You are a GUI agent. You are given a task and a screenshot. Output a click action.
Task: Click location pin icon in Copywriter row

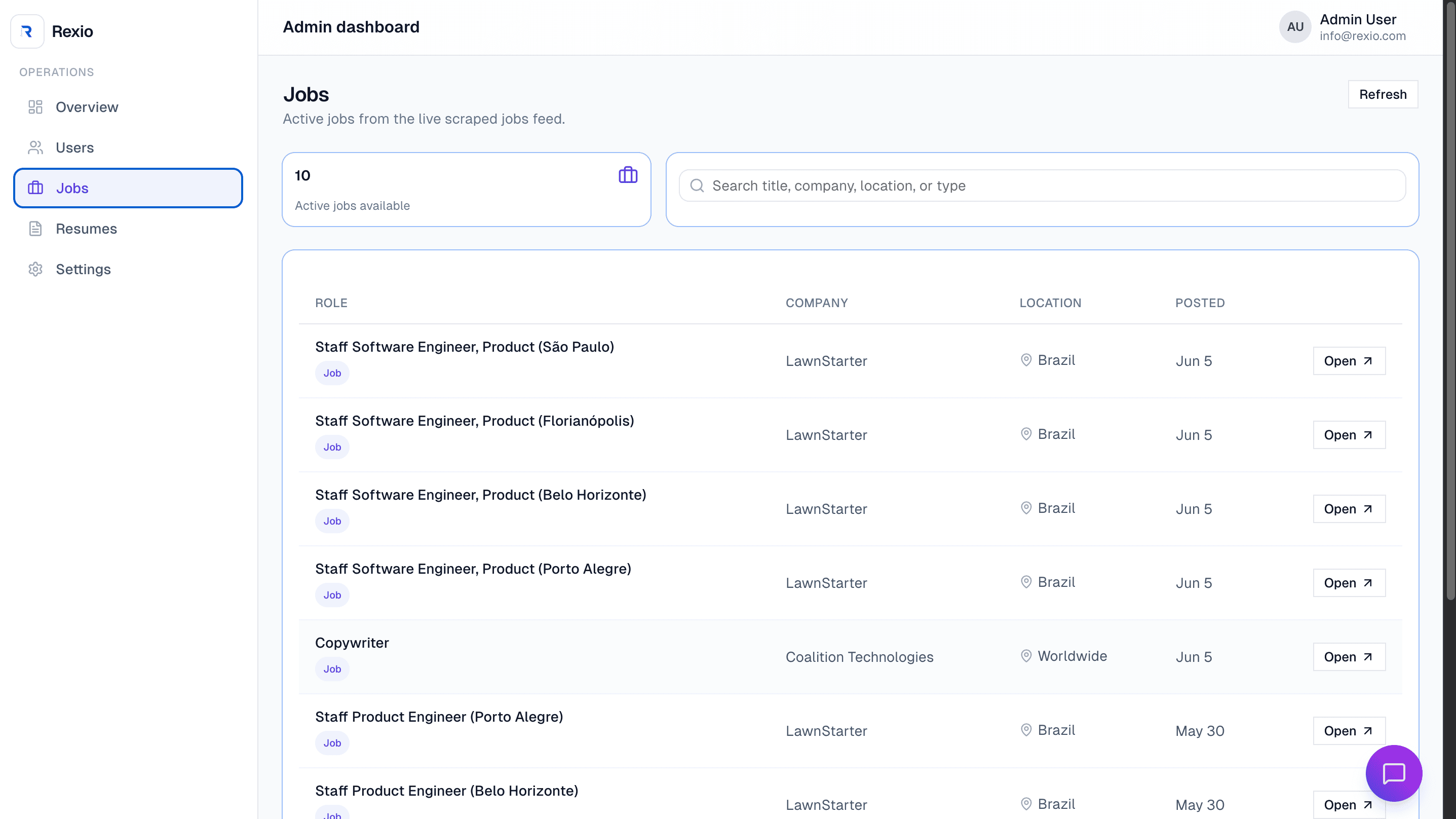[1026, 656]
